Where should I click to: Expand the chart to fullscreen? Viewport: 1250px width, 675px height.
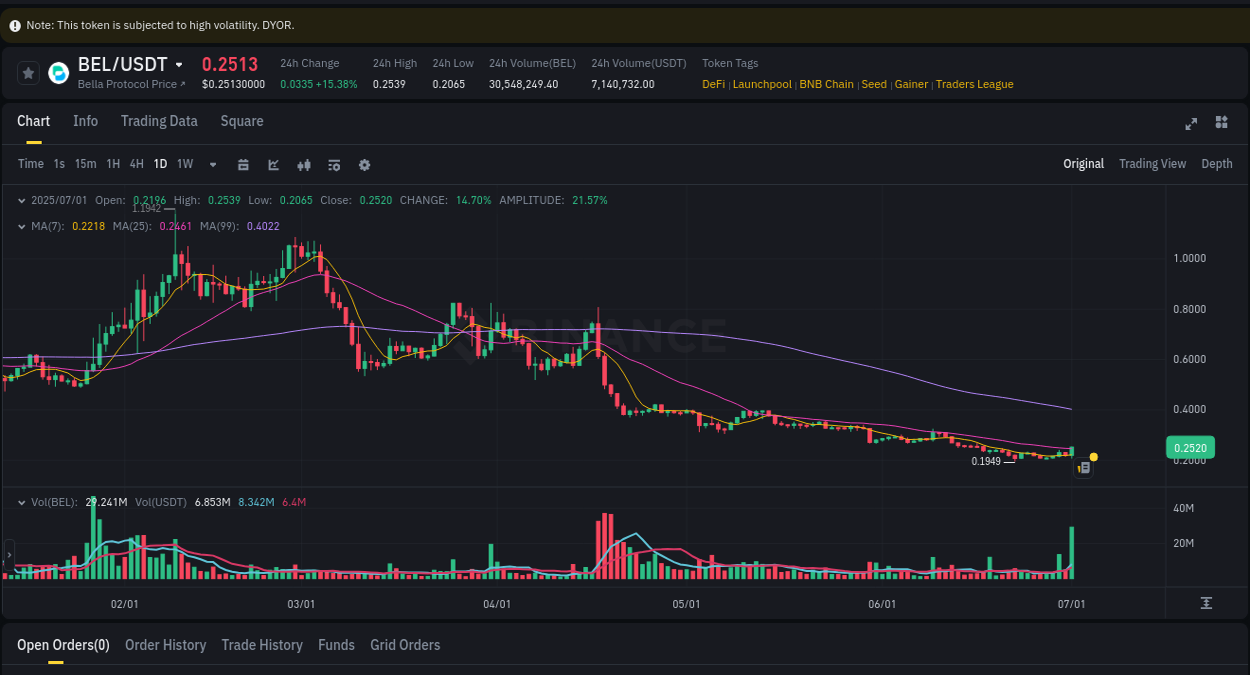[1191, 123]
